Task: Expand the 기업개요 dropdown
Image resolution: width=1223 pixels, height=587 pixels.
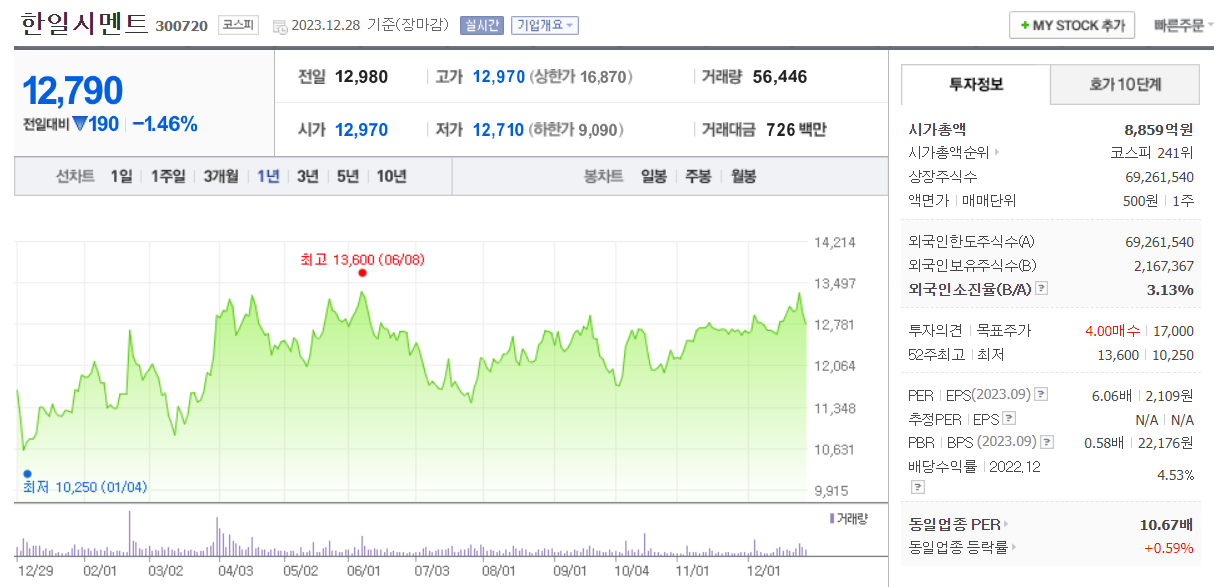Action: (x=544, y=26)
